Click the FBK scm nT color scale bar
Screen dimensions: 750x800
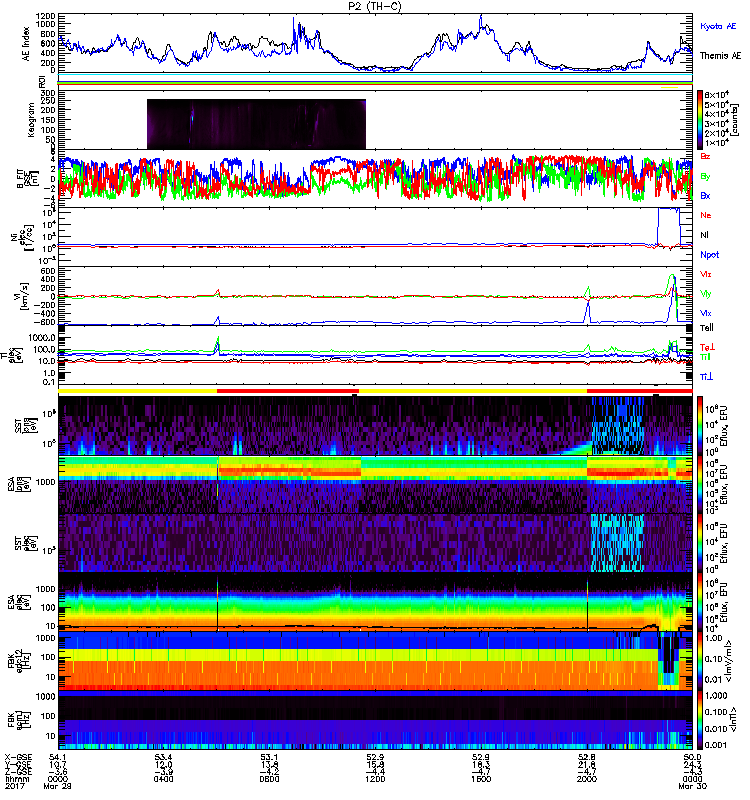click(x=700, y=720)
